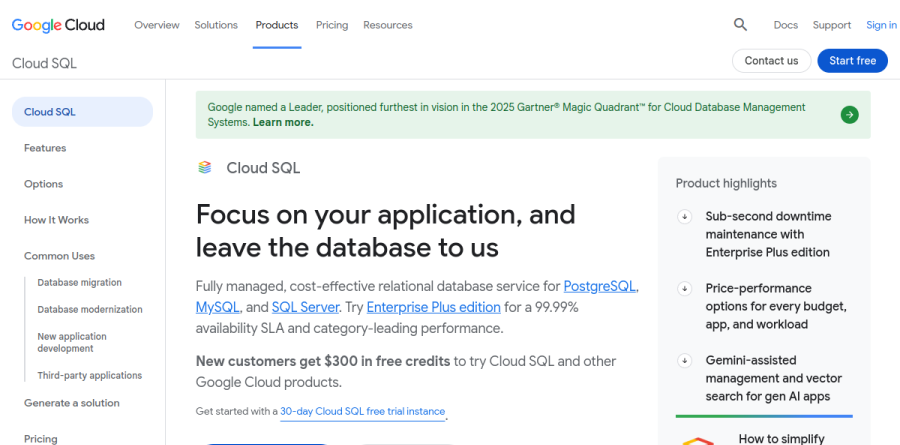Open the Pricing top nav item
Viewport: 900px width, 445px height.
click(332, 25)
